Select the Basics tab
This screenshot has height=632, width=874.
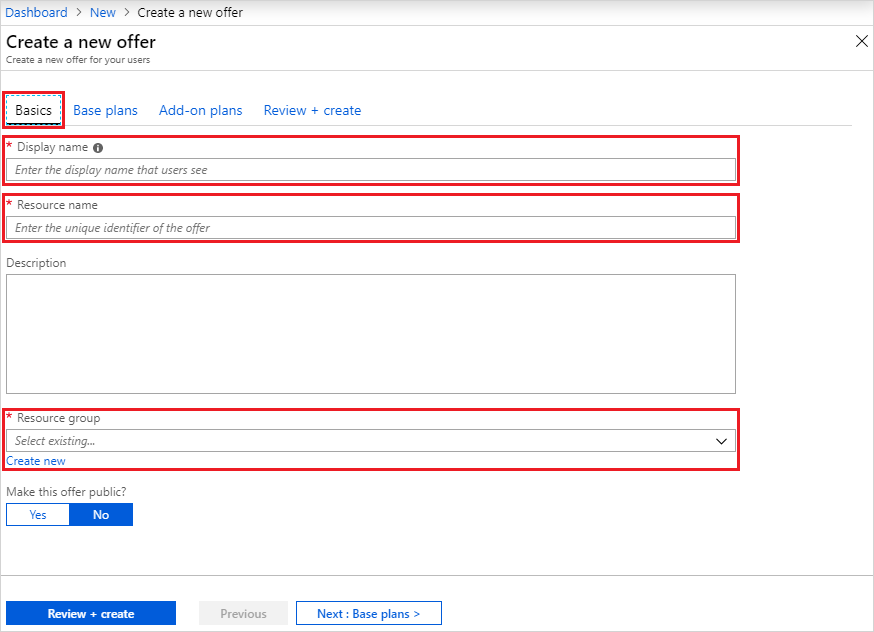point(33,110)
